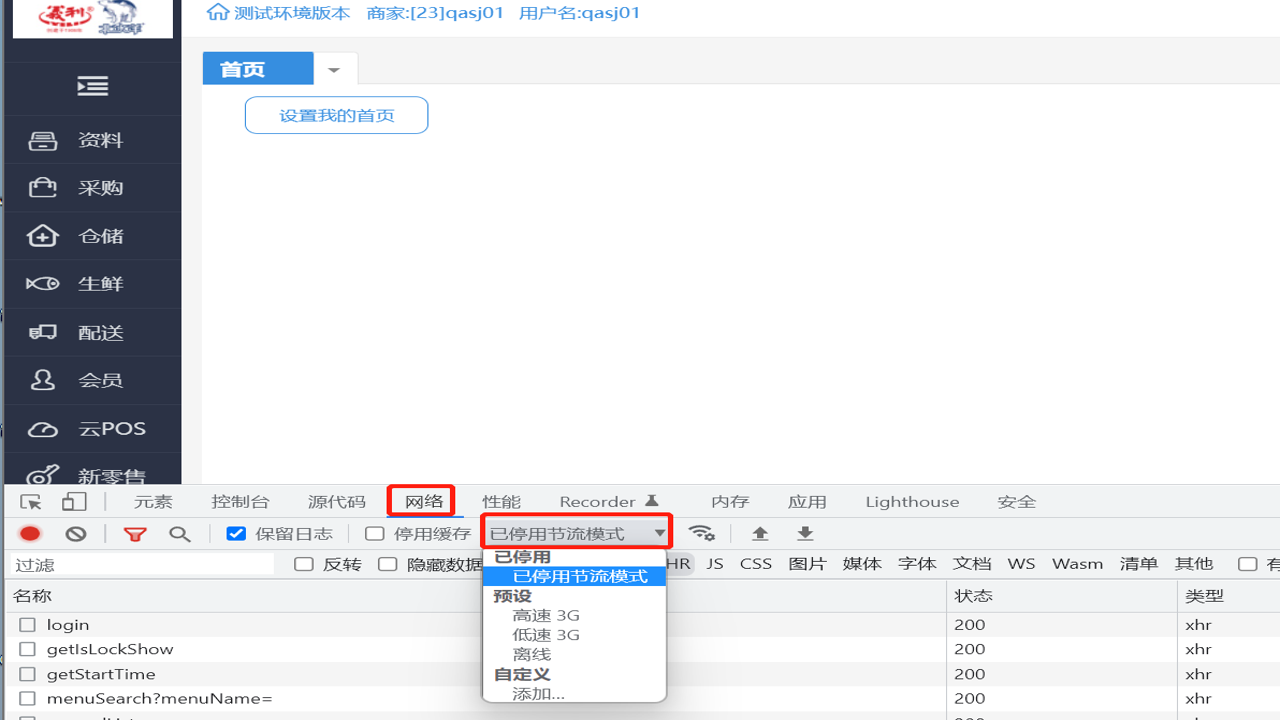The image size is (1280, 720).
Task: Open the 云POS sidebar section
Action: [93, 428]
